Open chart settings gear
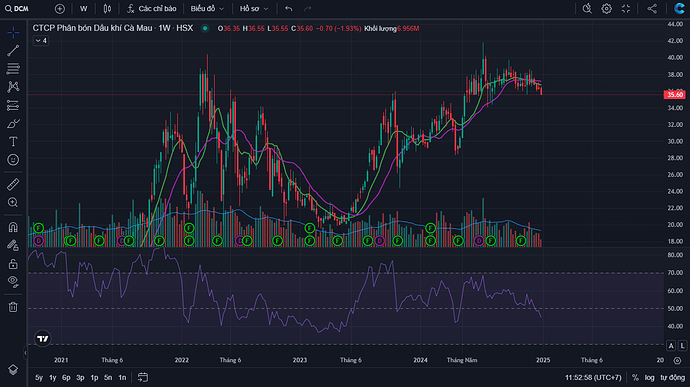The width and height of the screenshot is (690, 387). coord(606,9)
